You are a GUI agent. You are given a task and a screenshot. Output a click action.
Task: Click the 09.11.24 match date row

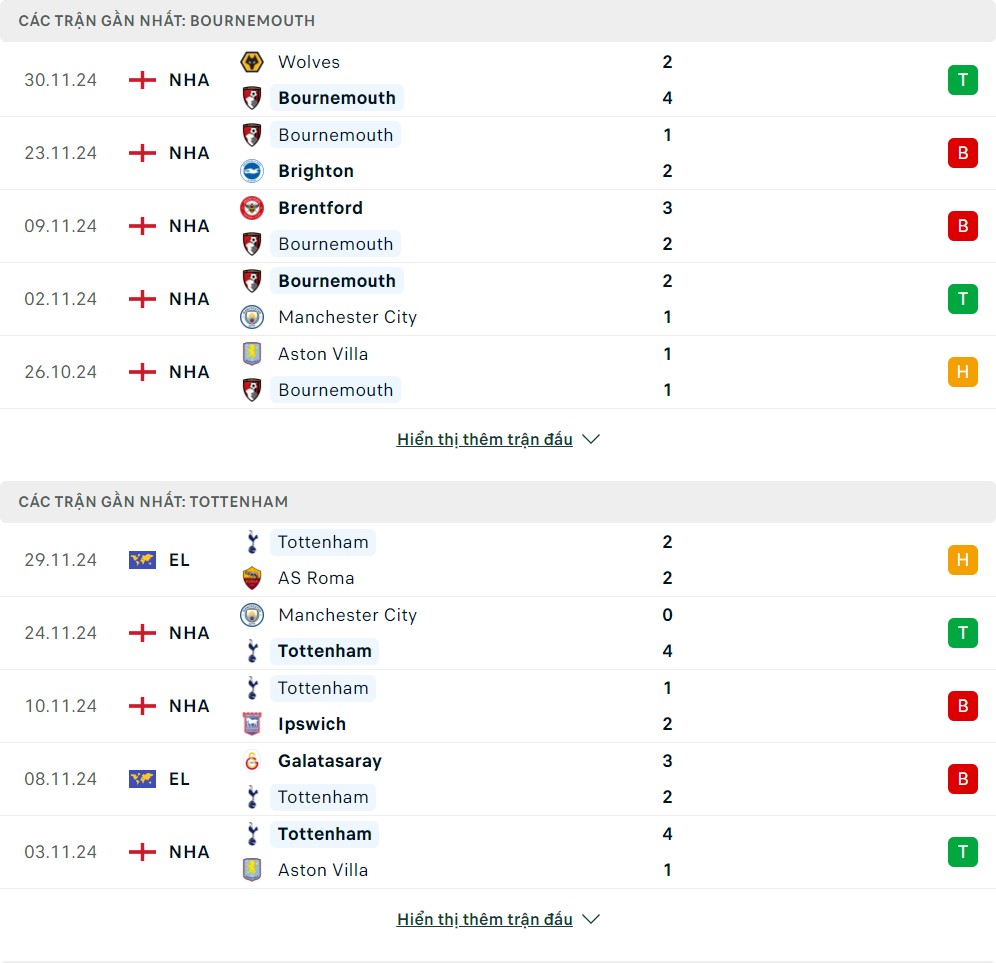click(x=61, y=226)
